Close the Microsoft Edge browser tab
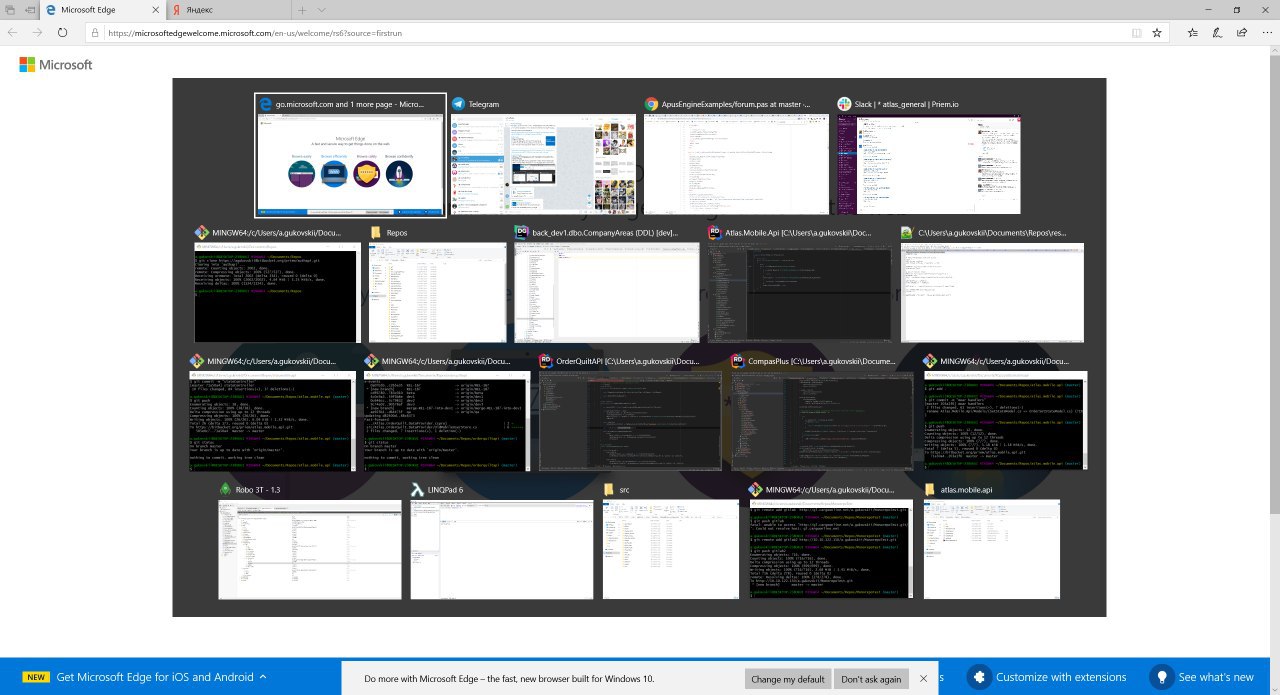This screenshot has width=1280, height=695. click(x=155, y=9)
